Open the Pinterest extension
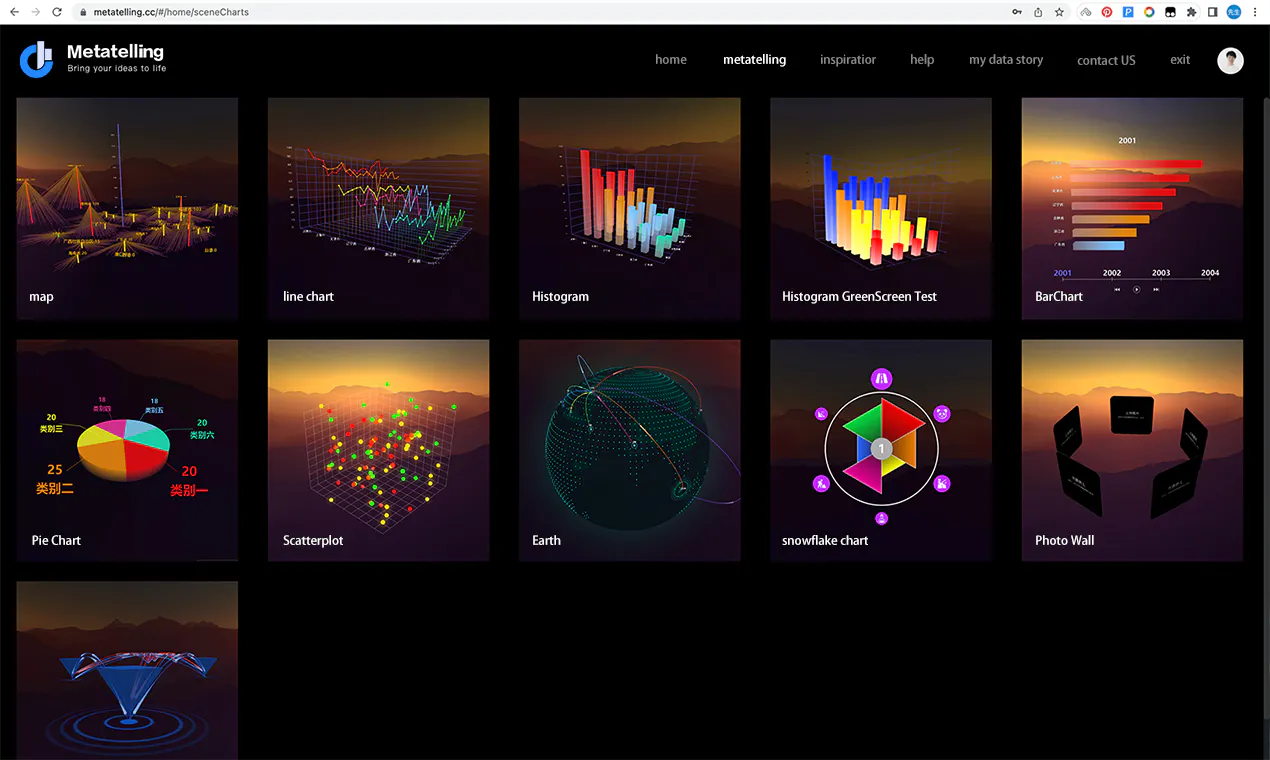 click(1107, 12)
